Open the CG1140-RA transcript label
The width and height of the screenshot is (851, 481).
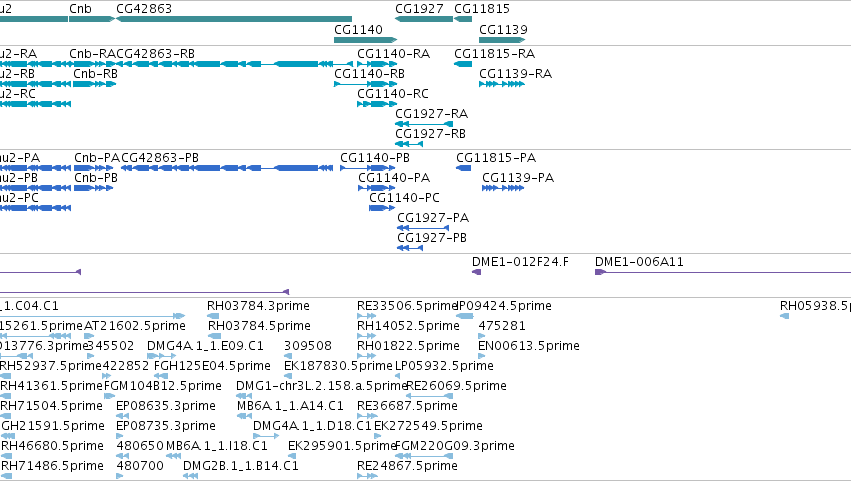[x=393, y=54]
